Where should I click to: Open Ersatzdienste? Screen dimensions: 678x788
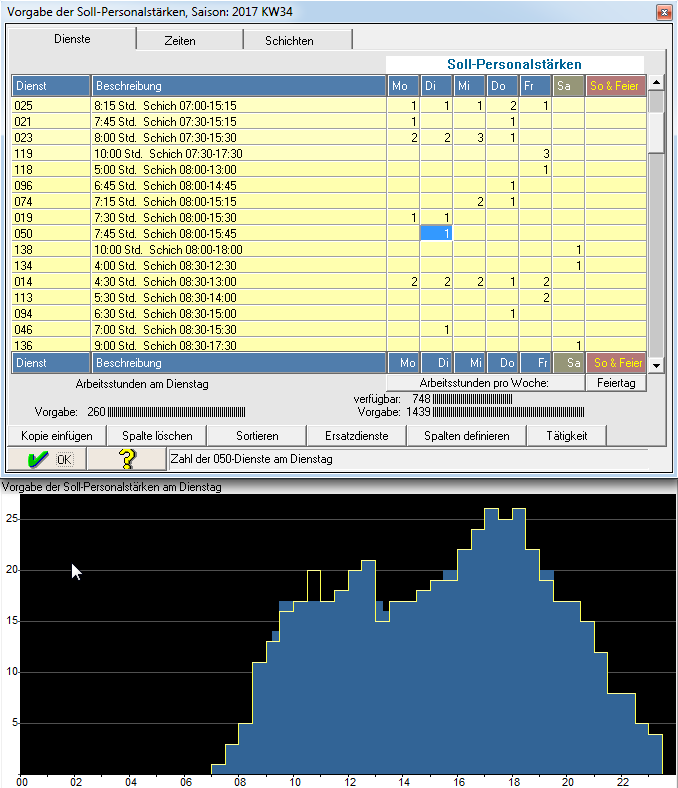tap(357, 436)
